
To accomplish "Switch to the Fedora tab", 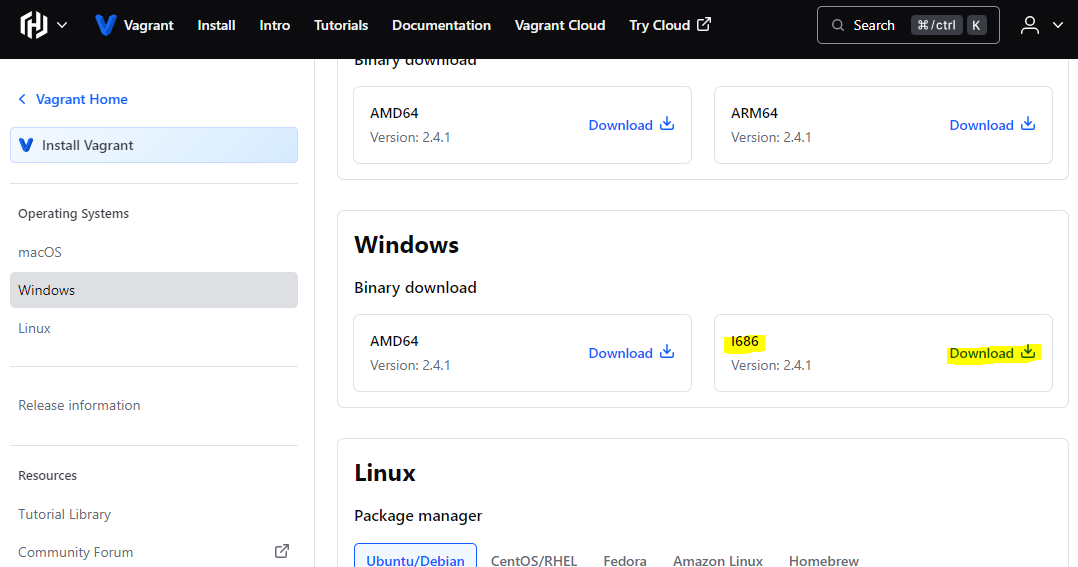I will pos(625,561).
